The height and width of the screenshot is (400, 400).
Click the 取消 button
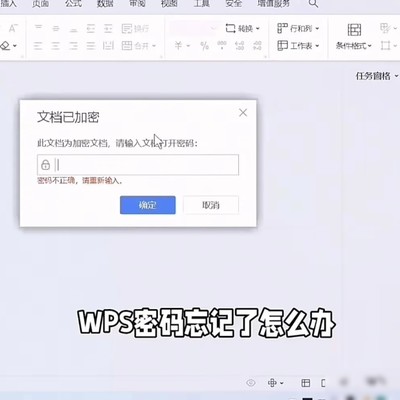(211, 205)
